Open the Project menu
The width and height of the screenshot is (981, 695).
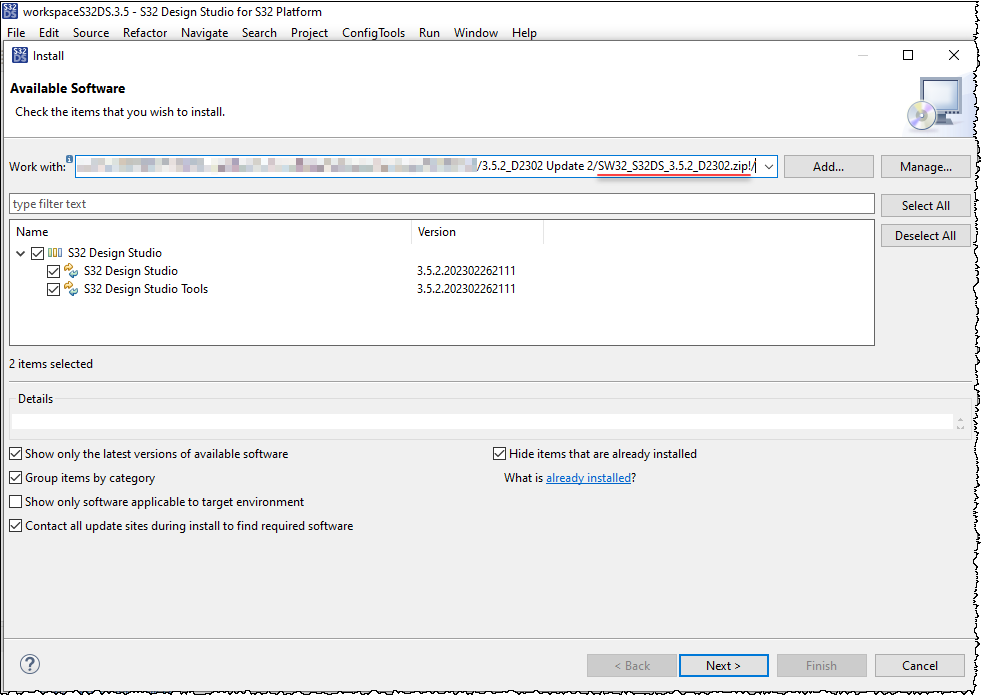click(309, 33)
